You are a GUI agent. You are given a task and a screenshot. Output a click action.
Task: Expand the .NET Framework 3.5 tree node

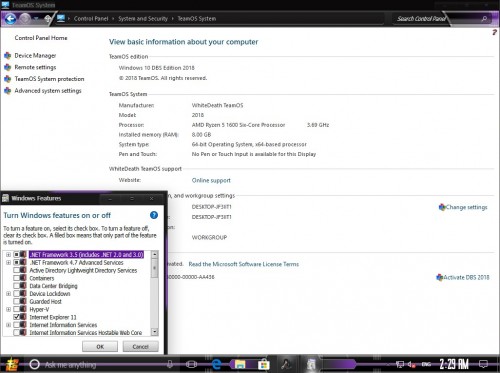(x=8, y=255)
